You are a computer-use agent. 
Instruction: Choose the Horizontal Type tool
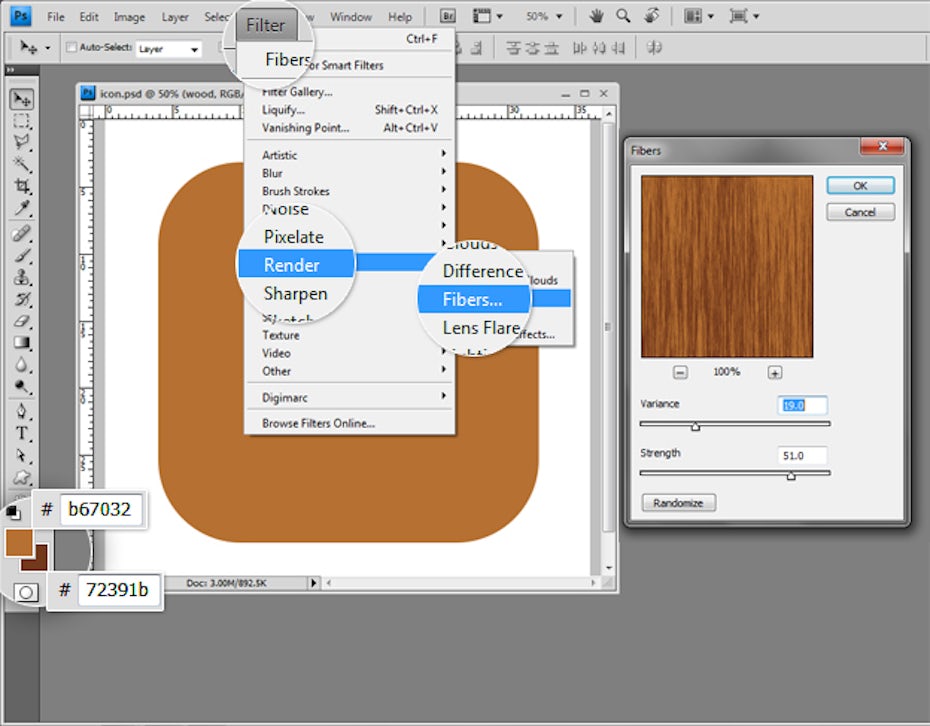(21, 433)
